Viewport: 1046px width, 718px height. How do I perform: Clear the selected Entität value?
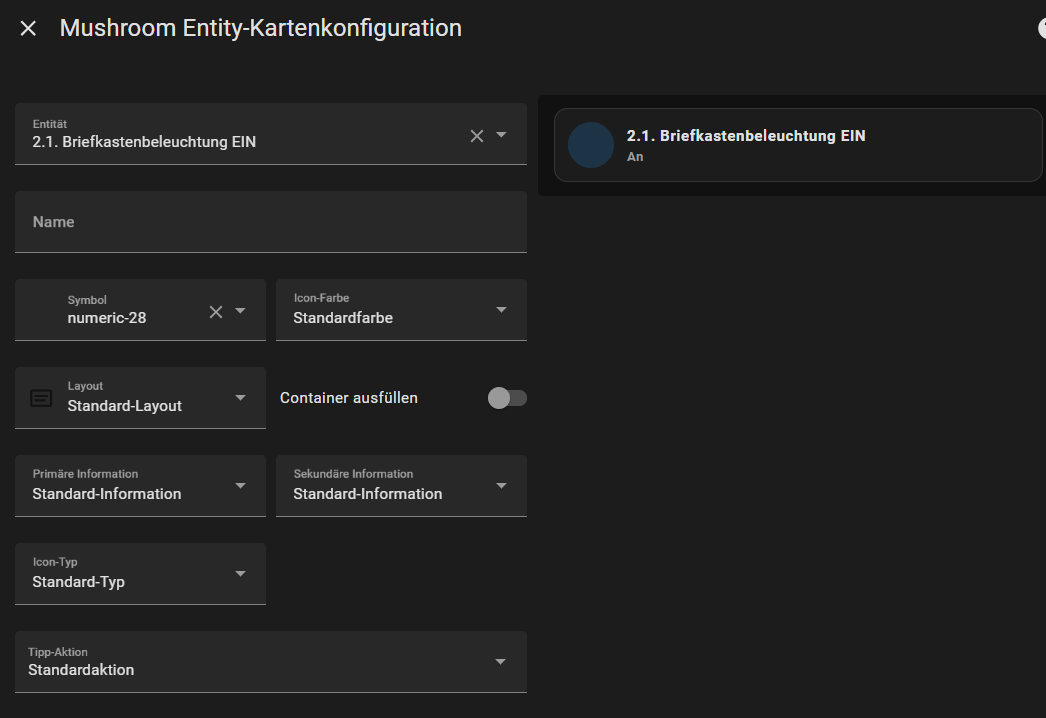pyautogui.click(x=477, y=136)
